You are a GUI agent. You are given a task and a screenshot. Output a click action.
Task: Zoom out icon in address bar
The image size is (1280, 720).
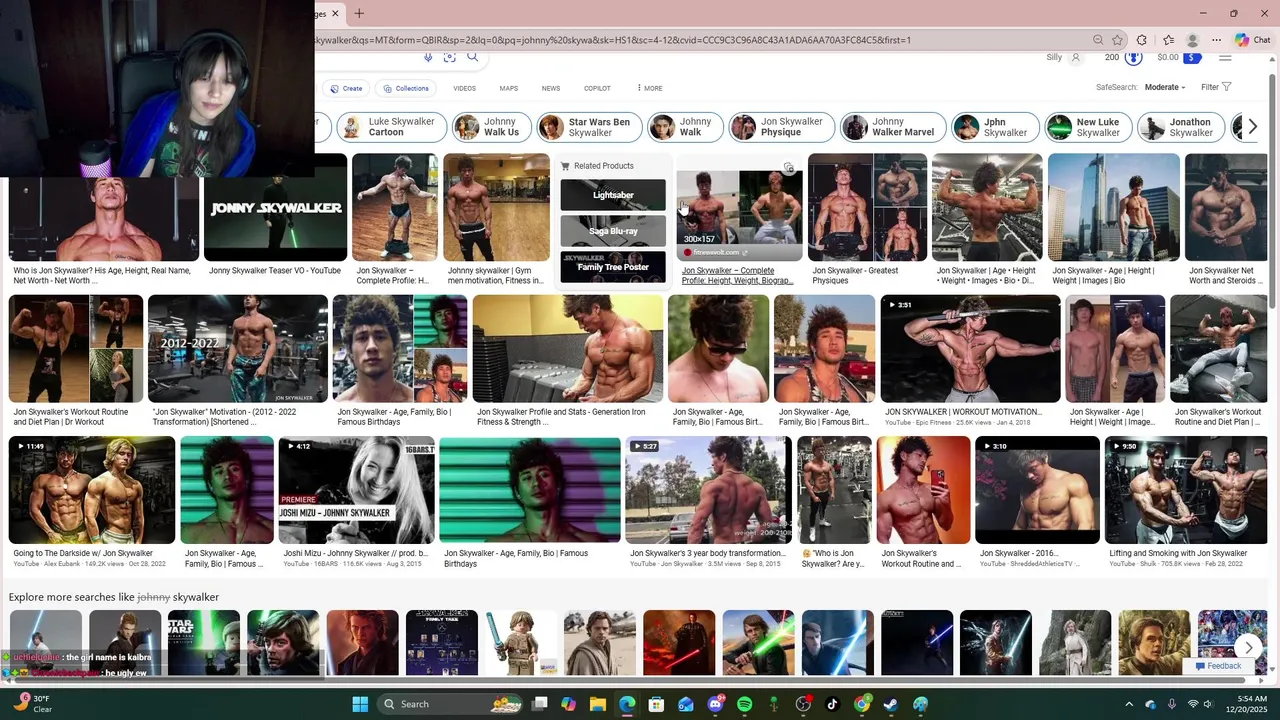pos(1098,40)
